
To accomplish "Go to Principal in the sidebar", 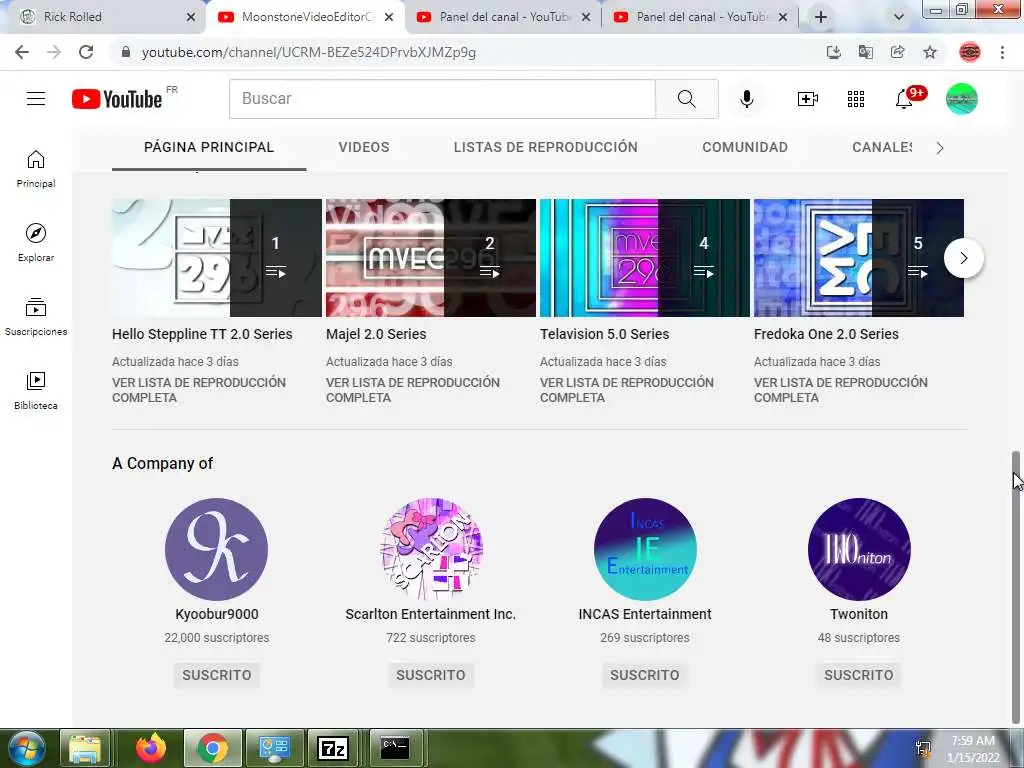I will 36,169.
